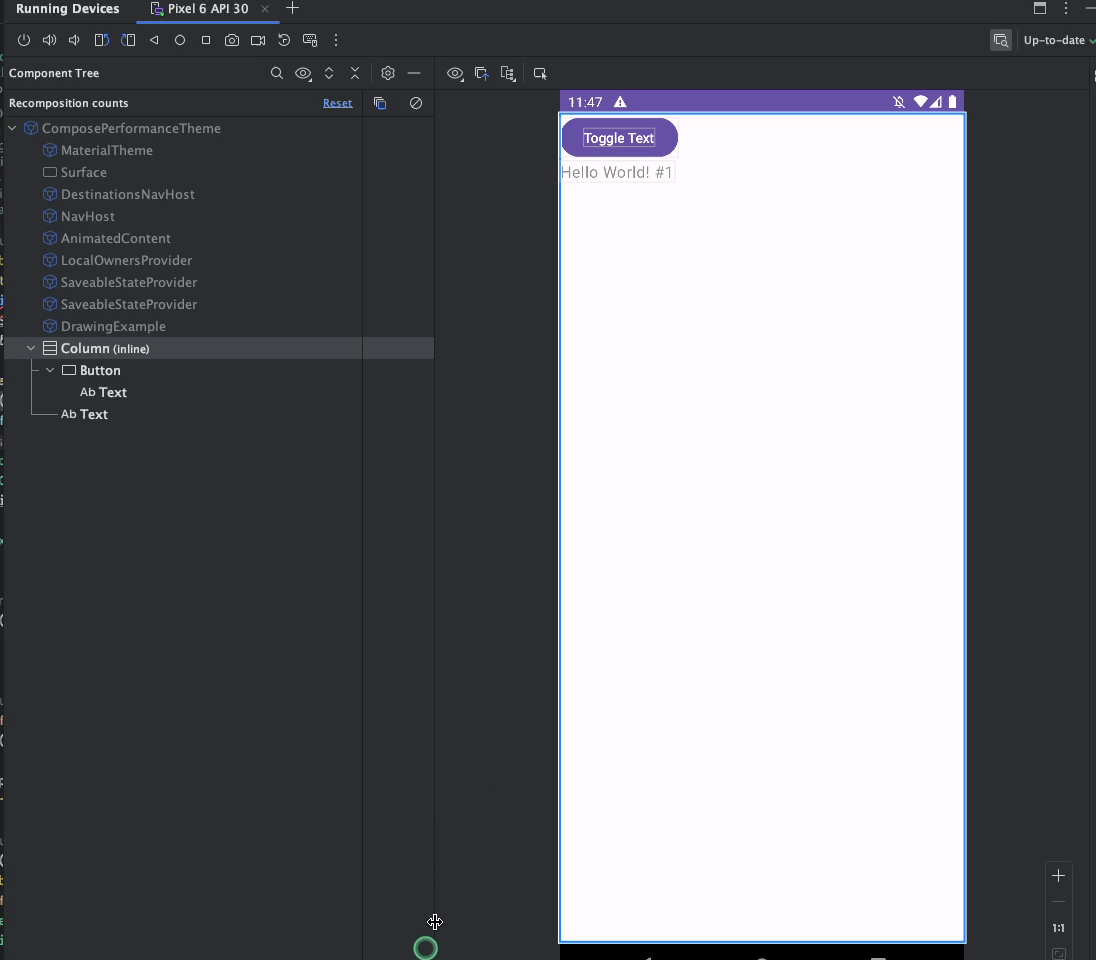Start screen recording with the video camera icon
Screen dimensions: 1096x960
tap(258, 41)
